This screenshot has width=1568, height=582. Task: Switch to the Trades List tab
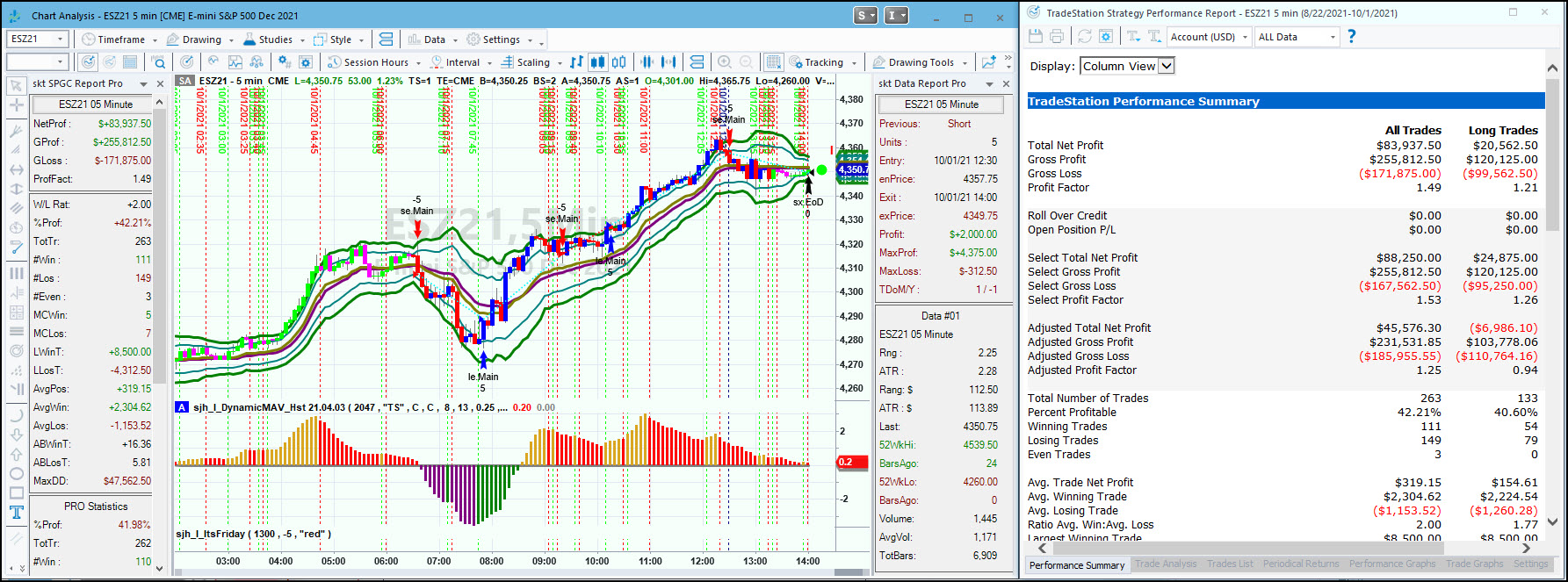(1230, 564)
